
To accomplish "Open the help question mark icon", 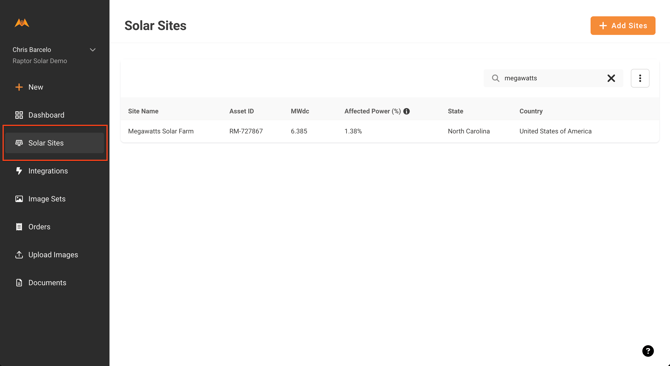I will pos(648,351).
